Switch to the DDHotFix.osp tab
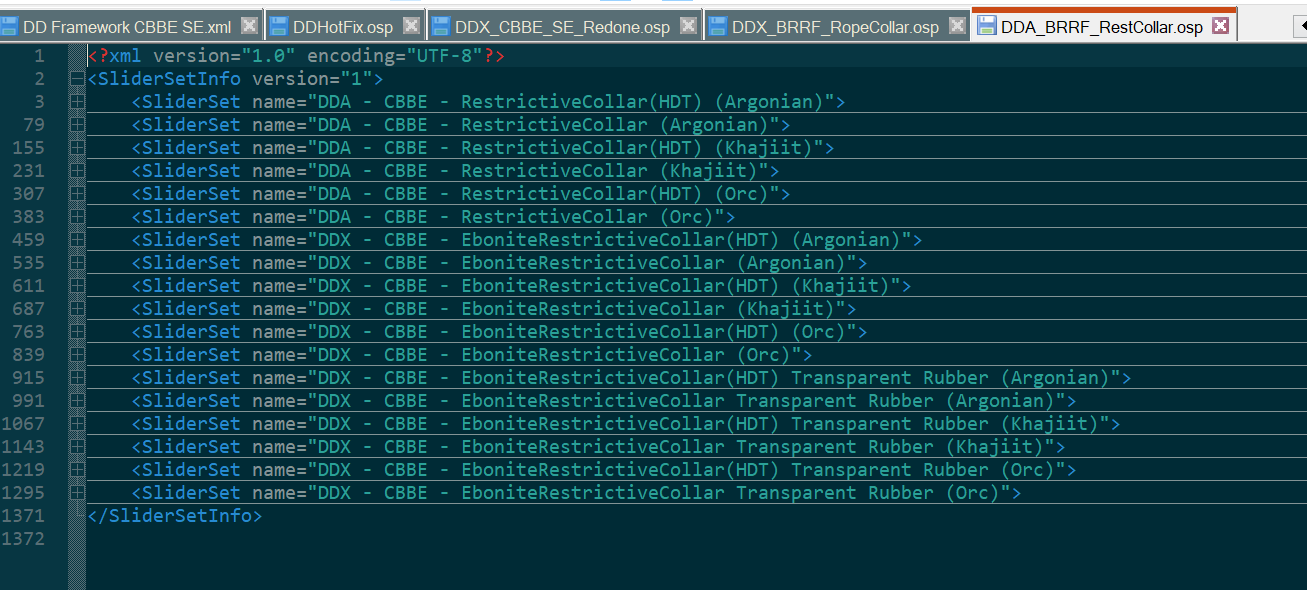This screenshot has width=1307, height=590. tap(344, 26)
